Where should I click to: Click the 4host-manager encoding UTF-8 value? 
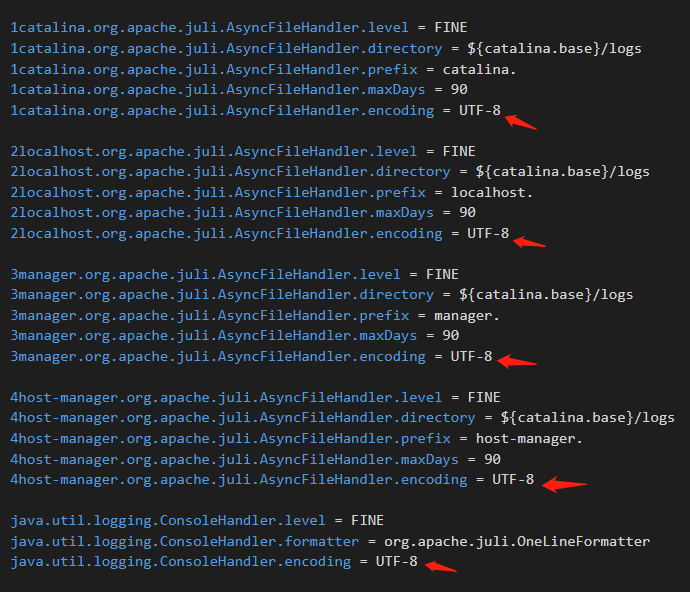click(513, 479)
